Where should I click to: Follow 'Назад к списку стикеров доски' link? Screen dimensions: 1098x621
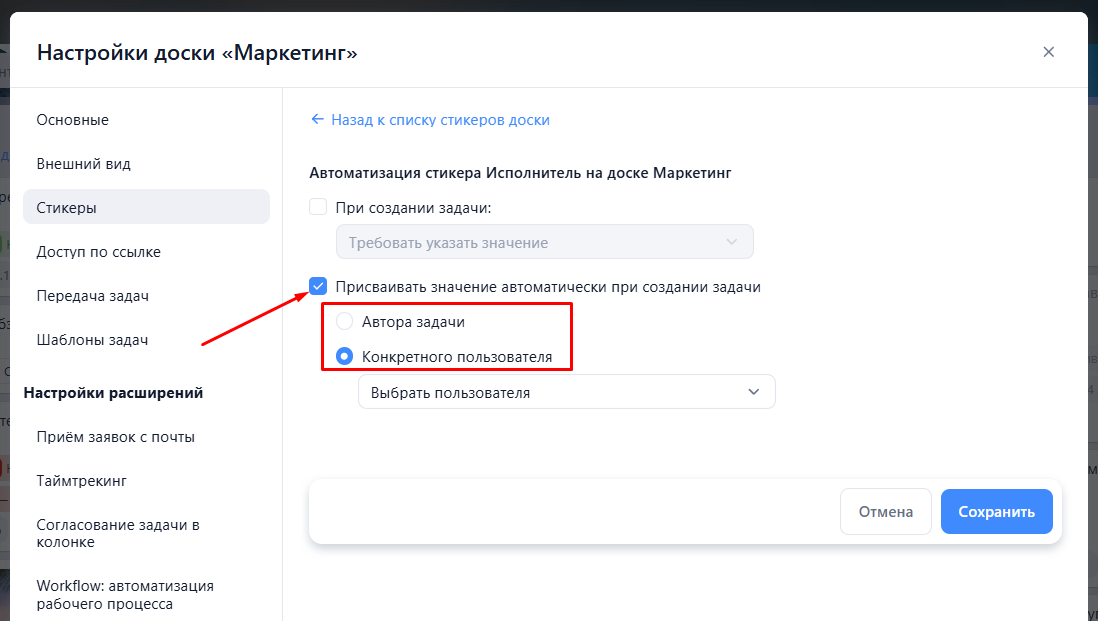[x=440, y=120]
